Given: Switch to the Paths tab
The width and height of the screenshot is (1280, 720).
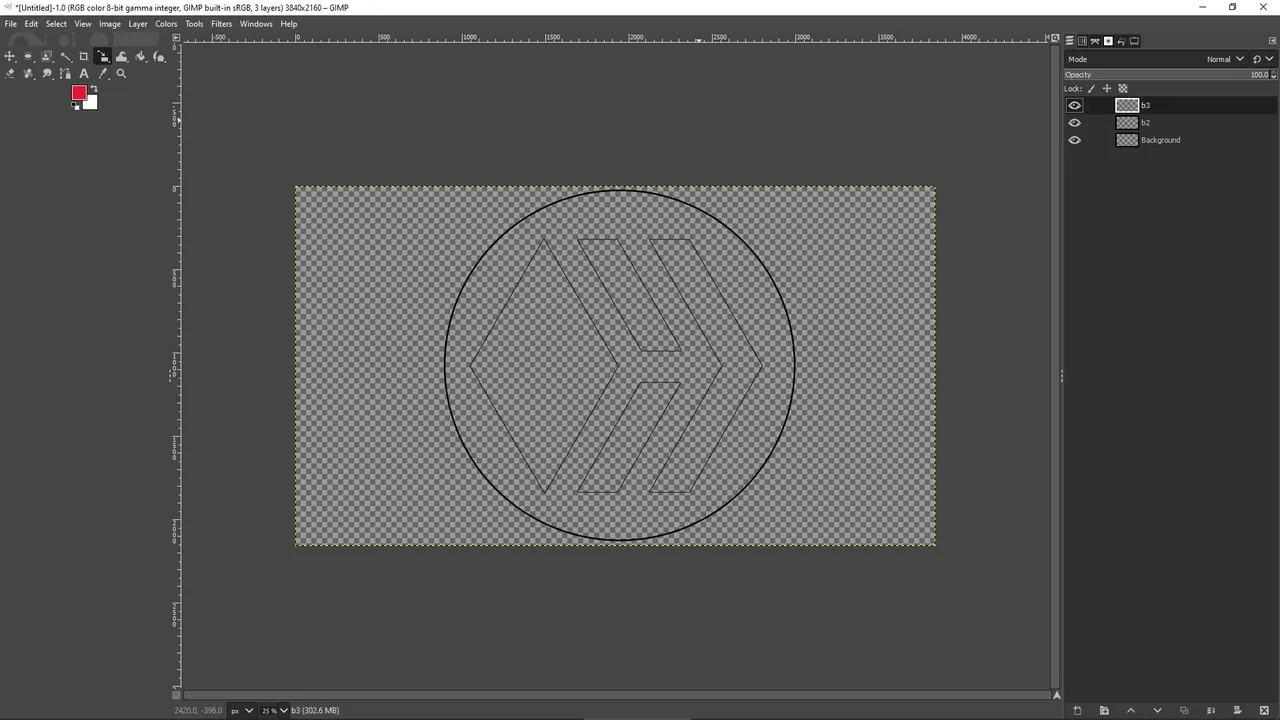Looking at the screenshot, I should 1095,41.
